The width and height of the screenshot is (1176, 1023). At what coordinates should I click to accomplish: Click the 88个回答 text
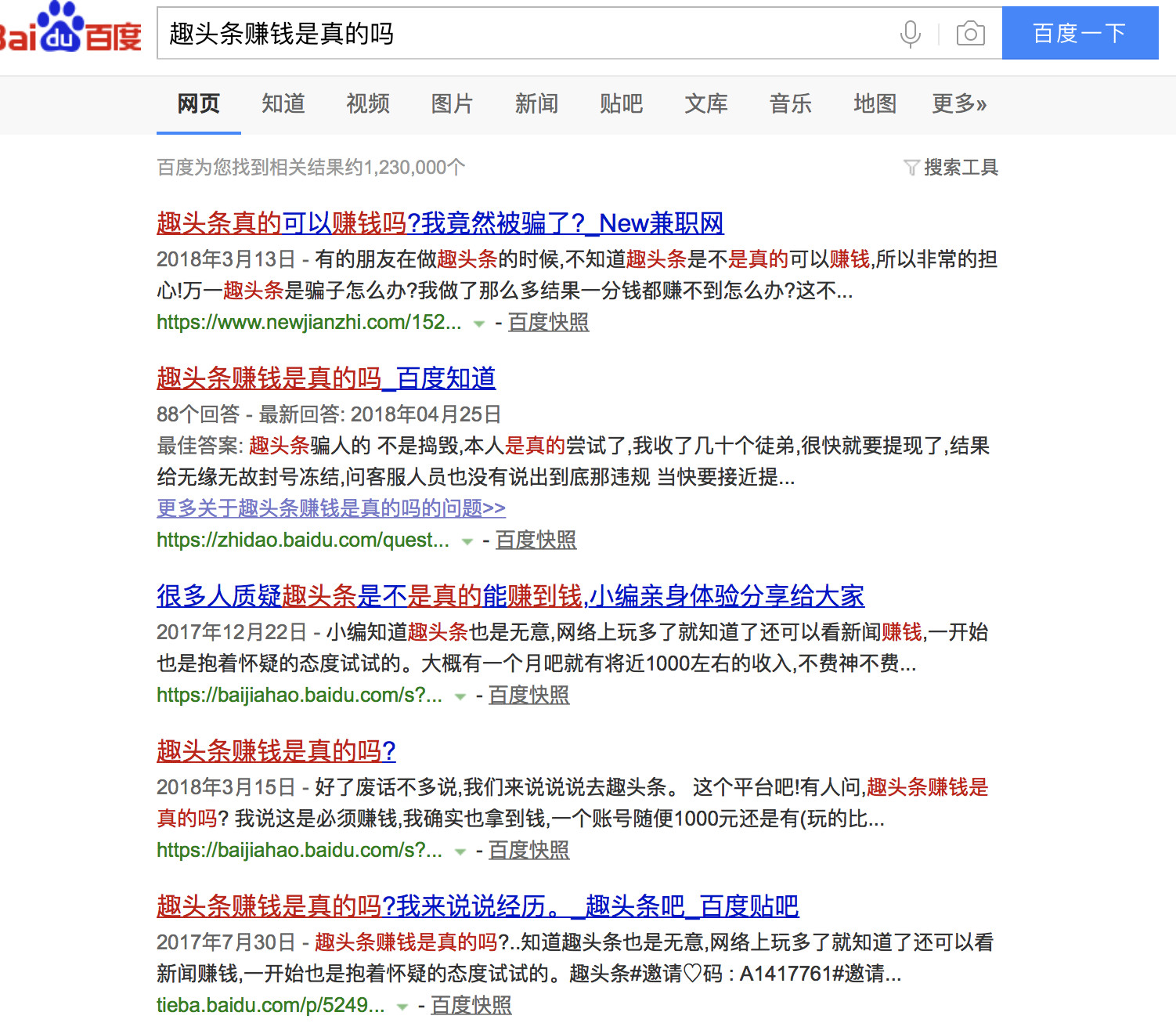[198, 414]
